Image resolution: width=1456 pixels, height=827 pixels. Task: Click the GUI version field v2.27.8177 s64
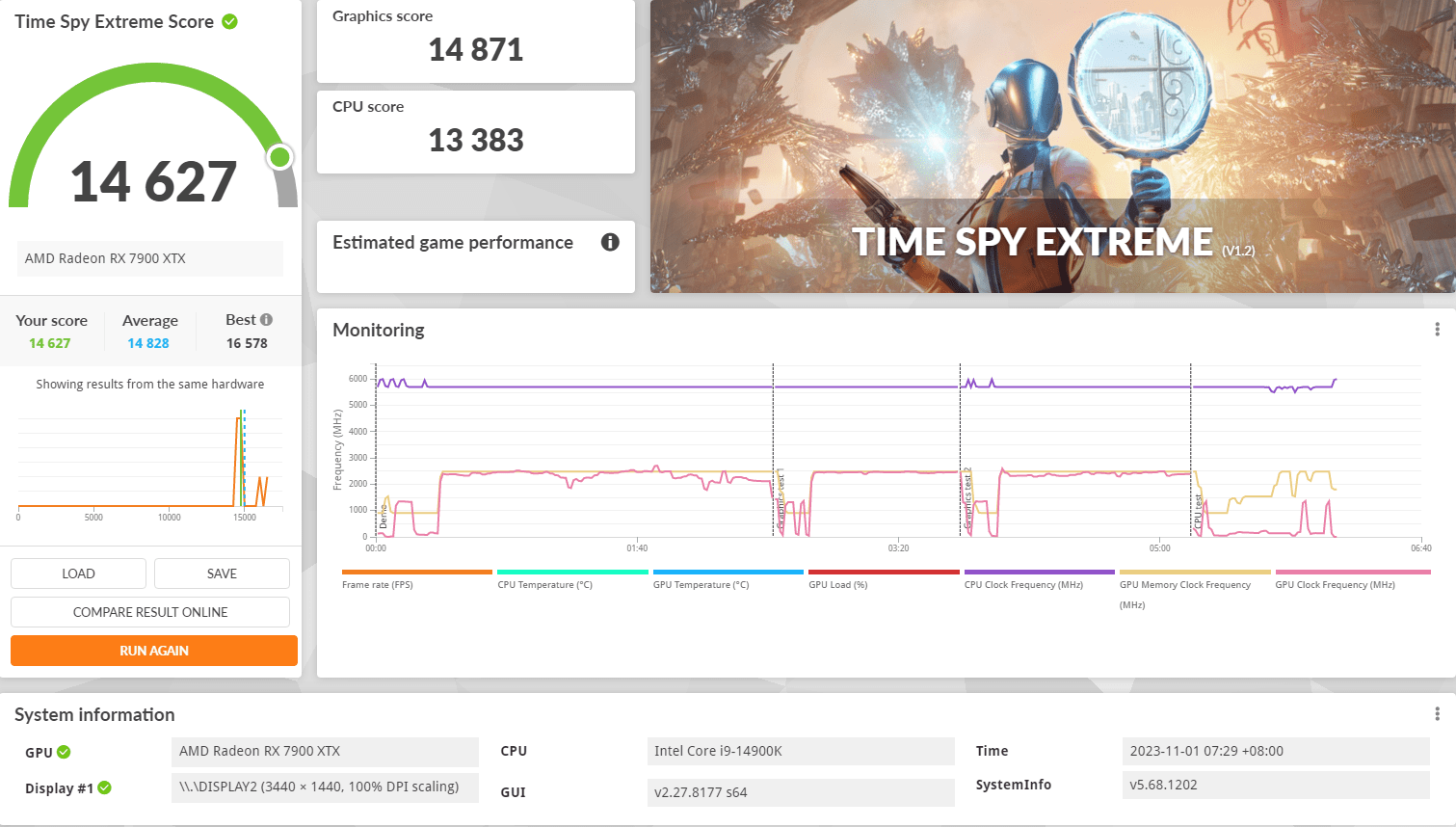(x=801, y=792)
